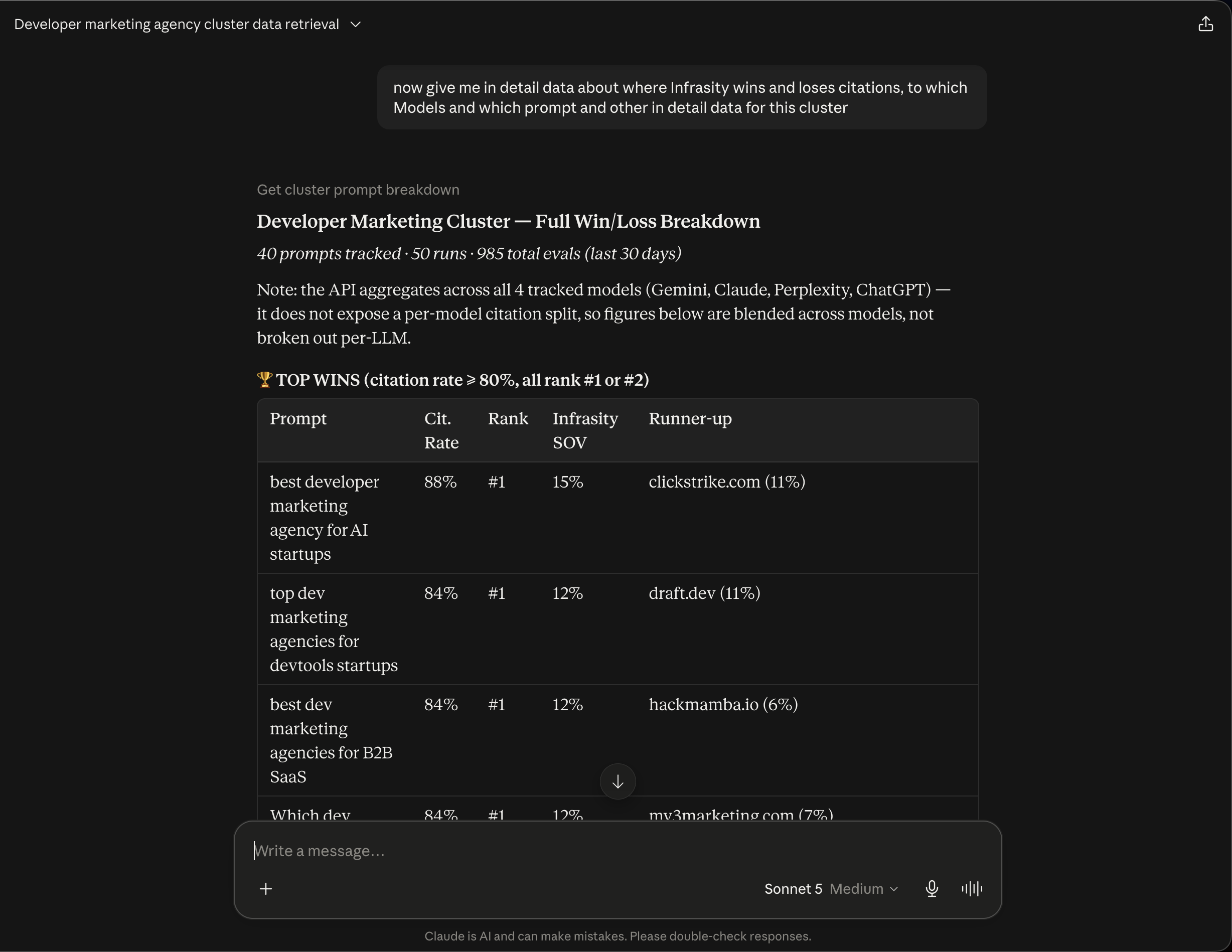
Task: Click the B2B SaaS prompt cell
Action: (331, 740)
